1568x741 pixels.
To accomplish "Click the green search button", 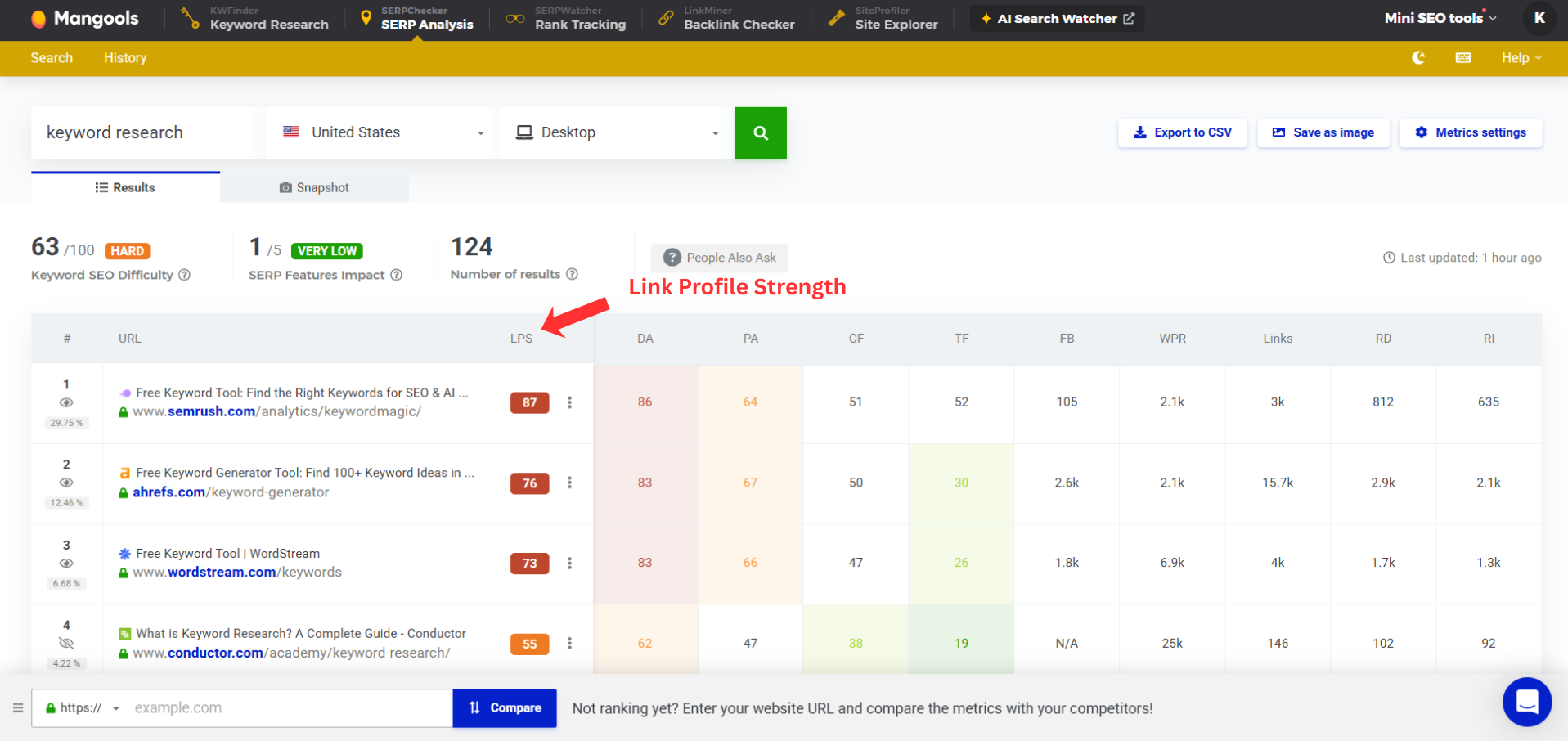I will pos(761,132).
